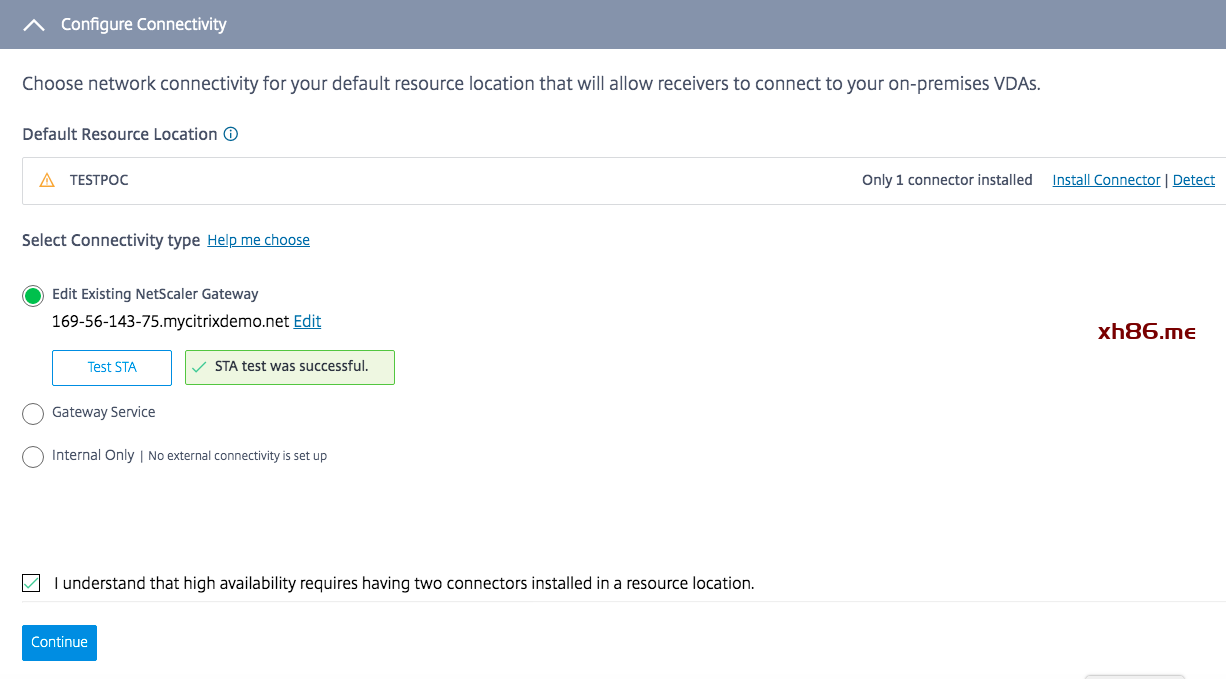Select Edit Existing NetScaler Gateway radio button
This screenshot has width=1226, height=679.
pos(33,296)
